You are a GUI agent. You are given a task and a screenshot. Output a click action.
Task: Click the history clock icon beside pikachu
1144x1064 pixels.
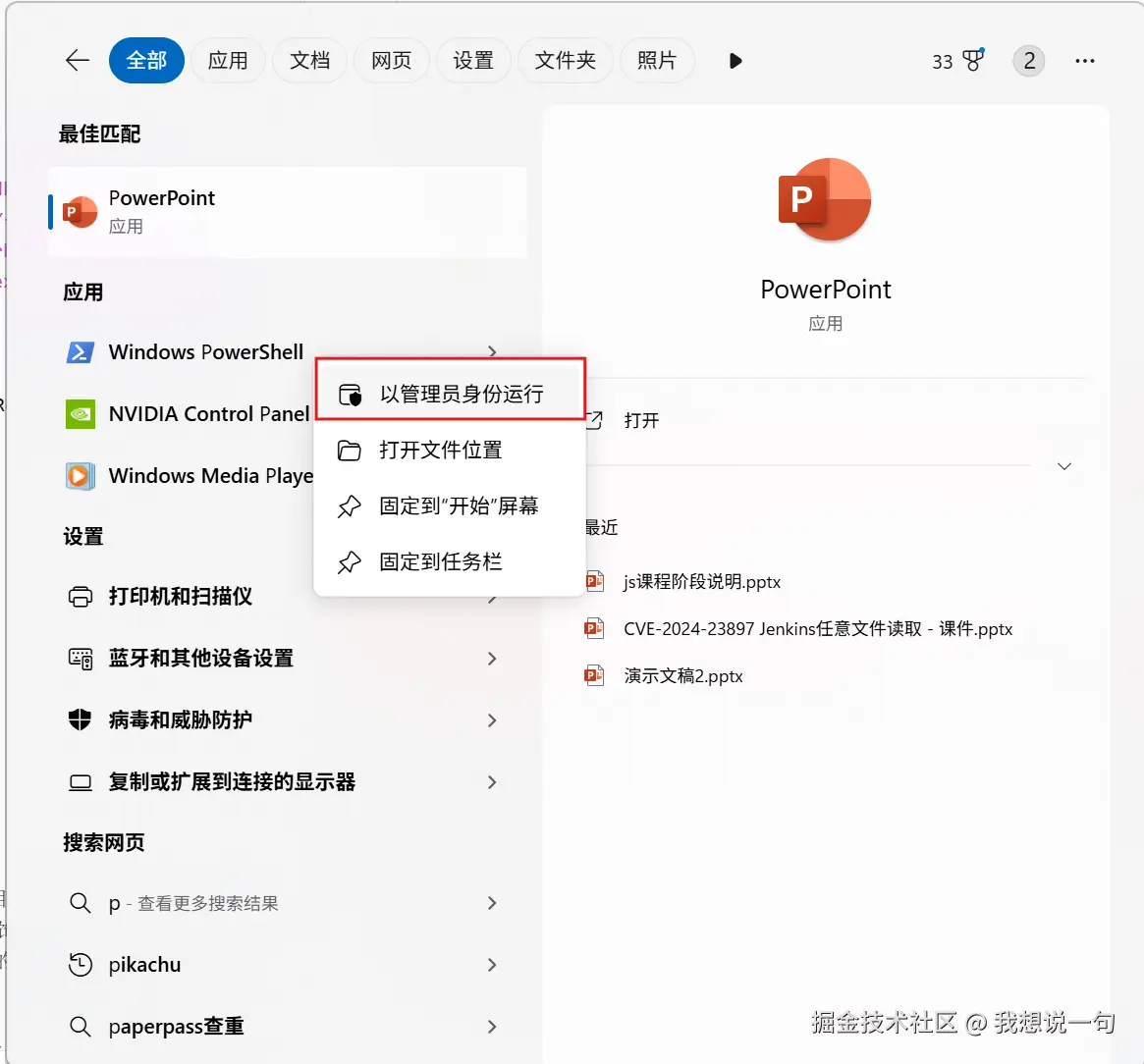(x=81, y=965)
